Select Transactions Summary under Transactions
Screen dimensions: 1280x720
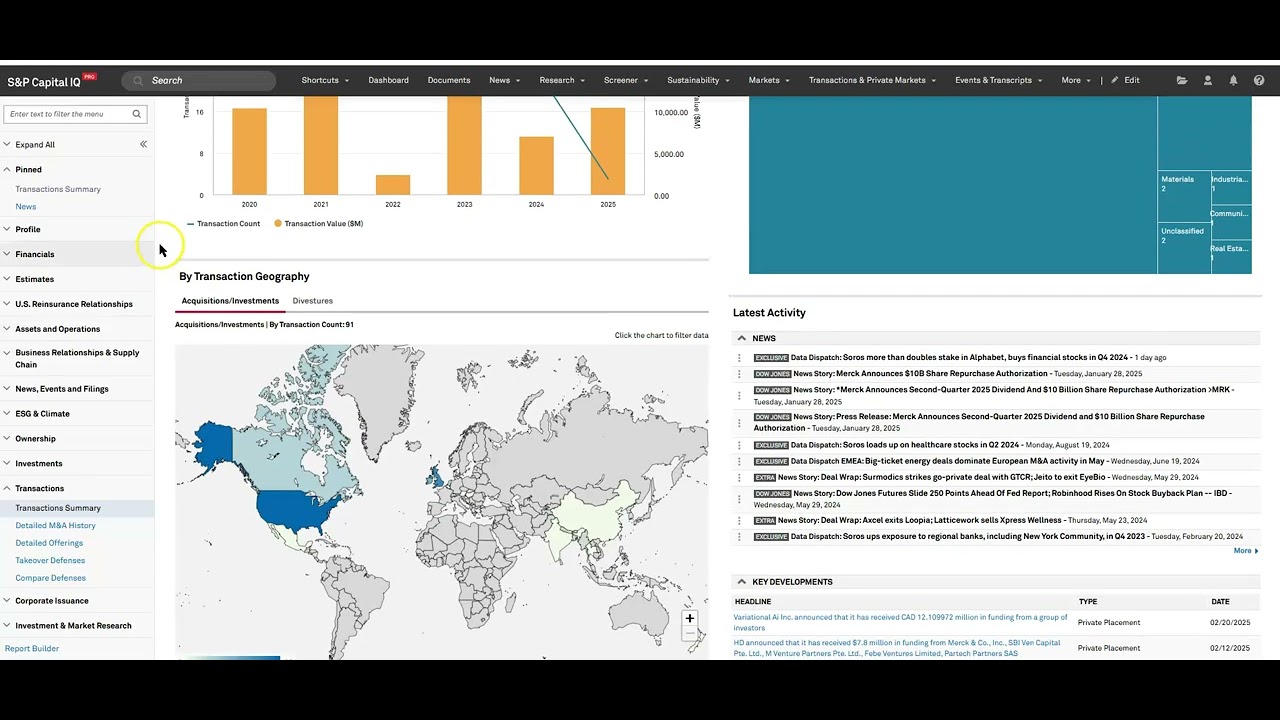coord(58,508)
